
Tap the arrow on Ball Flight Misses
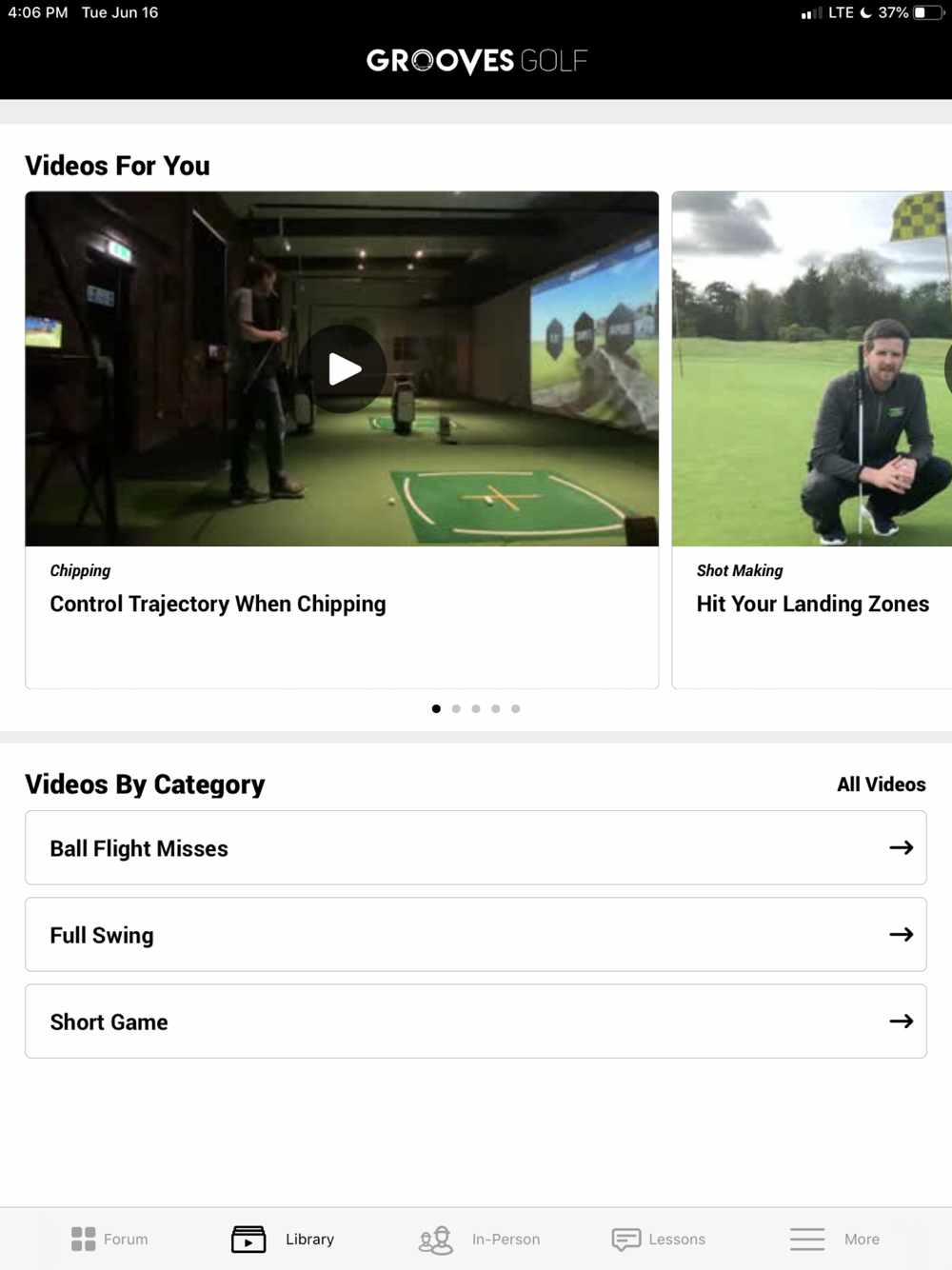click(901, 847)
